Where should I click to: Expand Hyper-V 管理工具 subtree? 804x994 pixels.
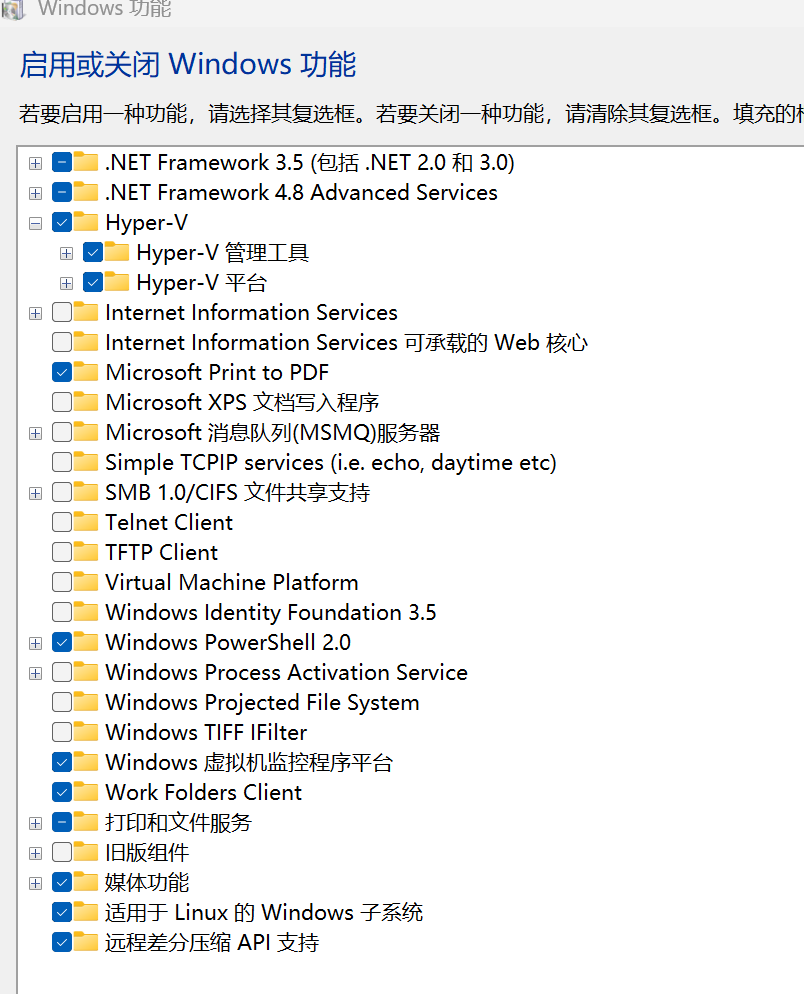67,254
